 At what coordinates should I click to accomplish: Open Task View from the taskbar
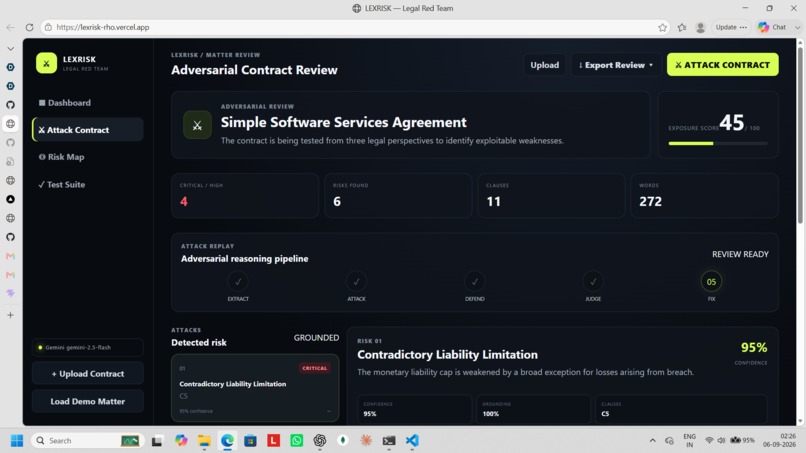[157, 441]
